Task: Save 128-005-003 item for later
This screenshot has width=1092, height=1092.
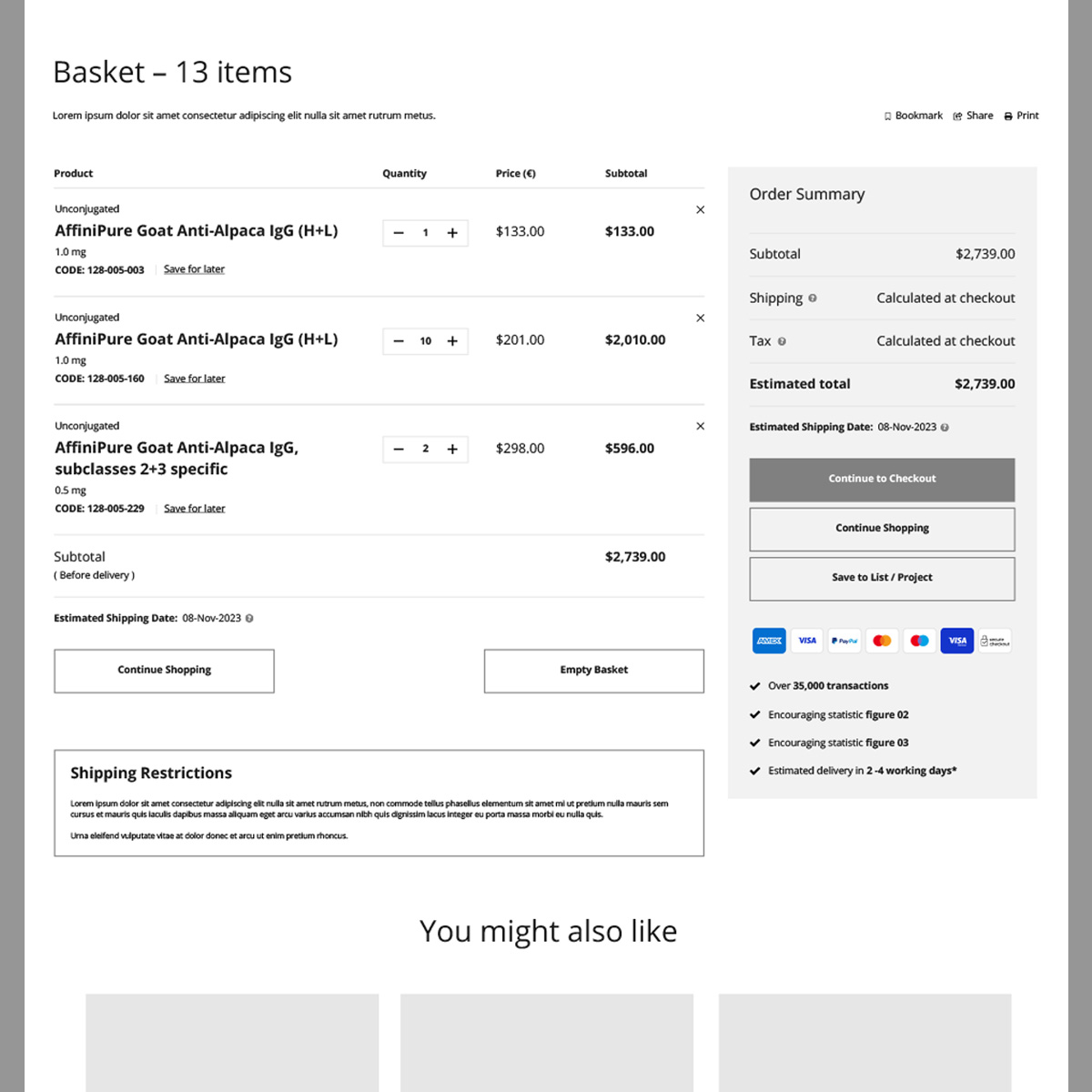Action: pos(194,269)
